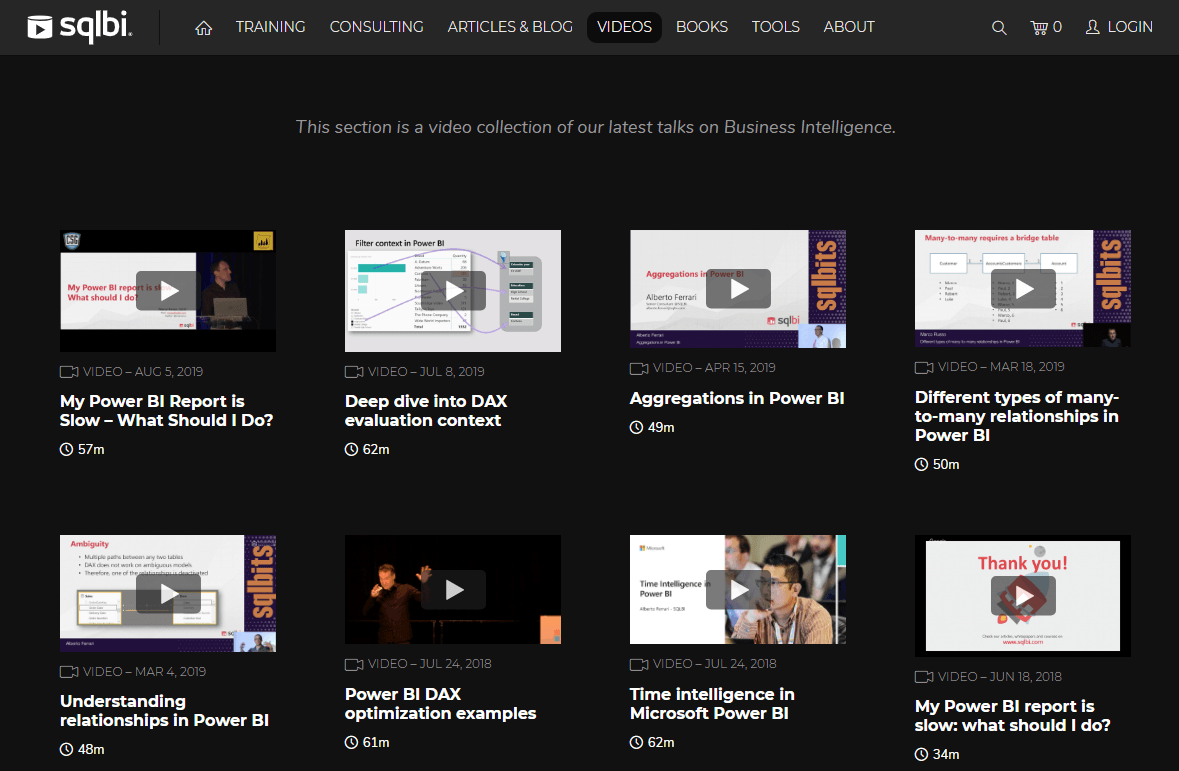Click the SQLBI logo
The height and width of the screenshot is (771, 1179).
tap(80, 27)
